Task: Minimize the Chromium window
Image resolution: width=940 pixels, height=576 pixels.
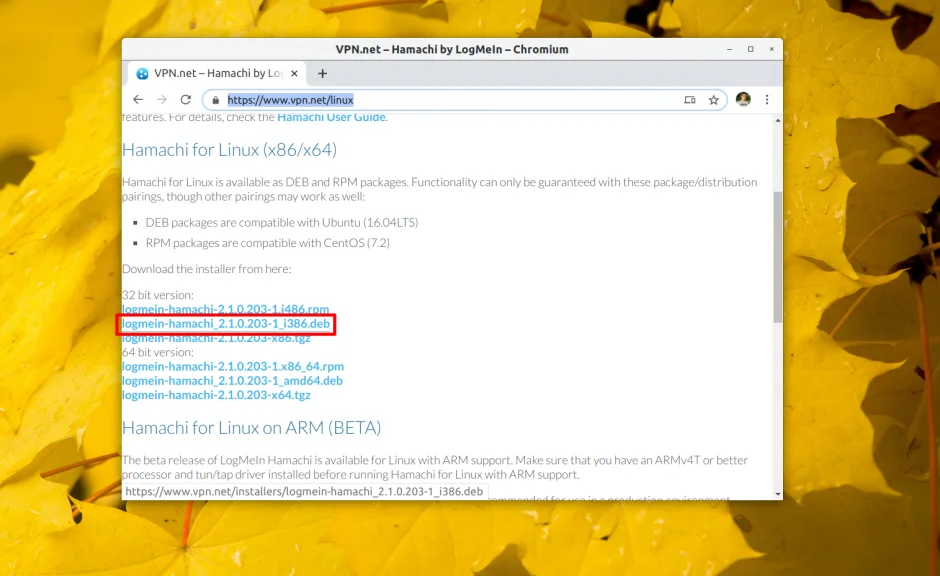Action: 729,49
